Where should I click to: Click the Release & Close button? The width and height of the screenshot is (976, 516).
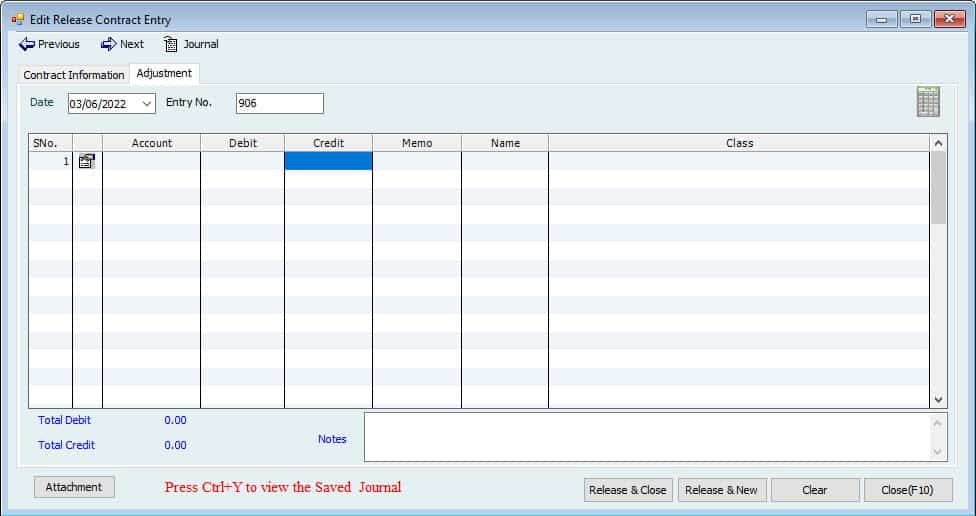[x=628, y=490]
